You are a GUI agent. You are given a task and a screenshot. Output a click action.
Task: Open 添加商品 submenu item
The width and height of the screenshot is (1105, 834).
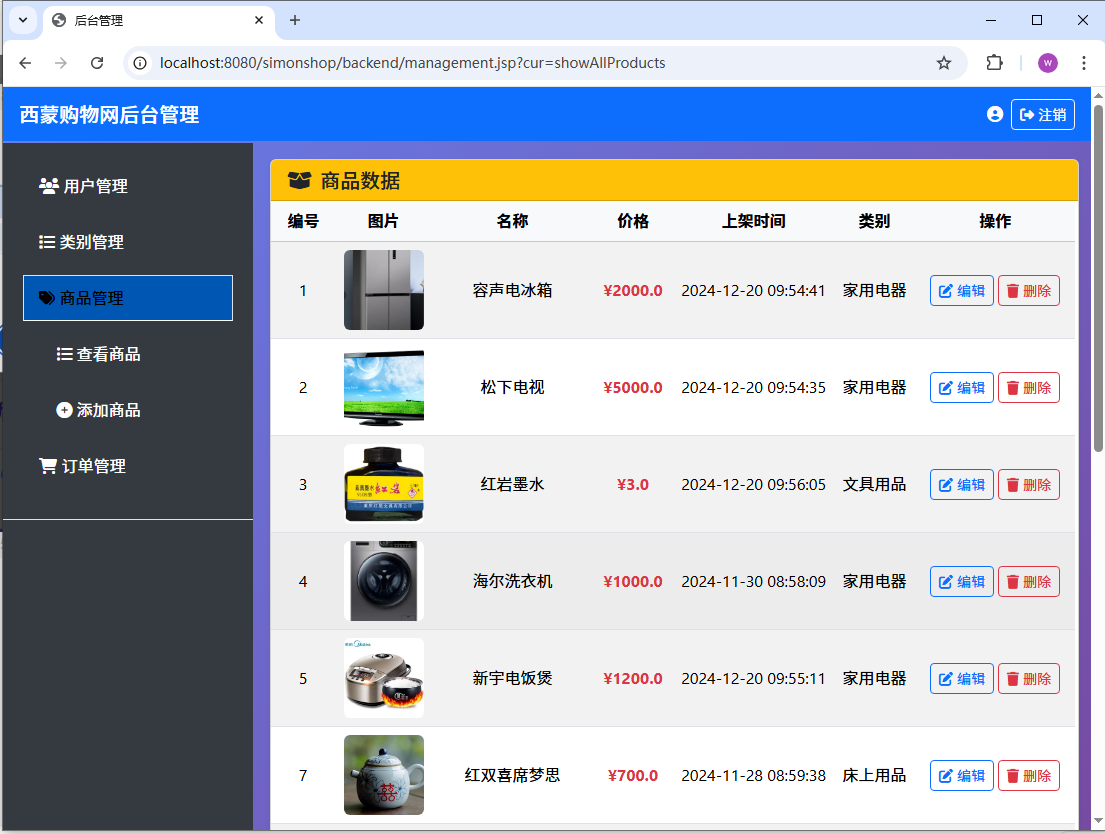point(98,410)
